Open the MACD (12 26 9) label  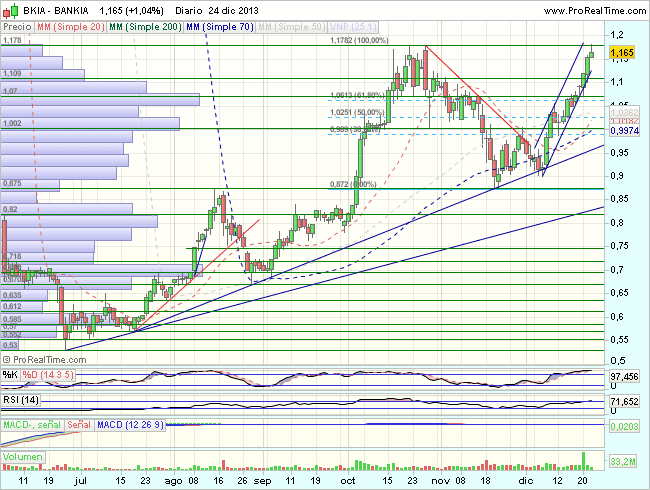pyautogui.click(x=130, y=425)
